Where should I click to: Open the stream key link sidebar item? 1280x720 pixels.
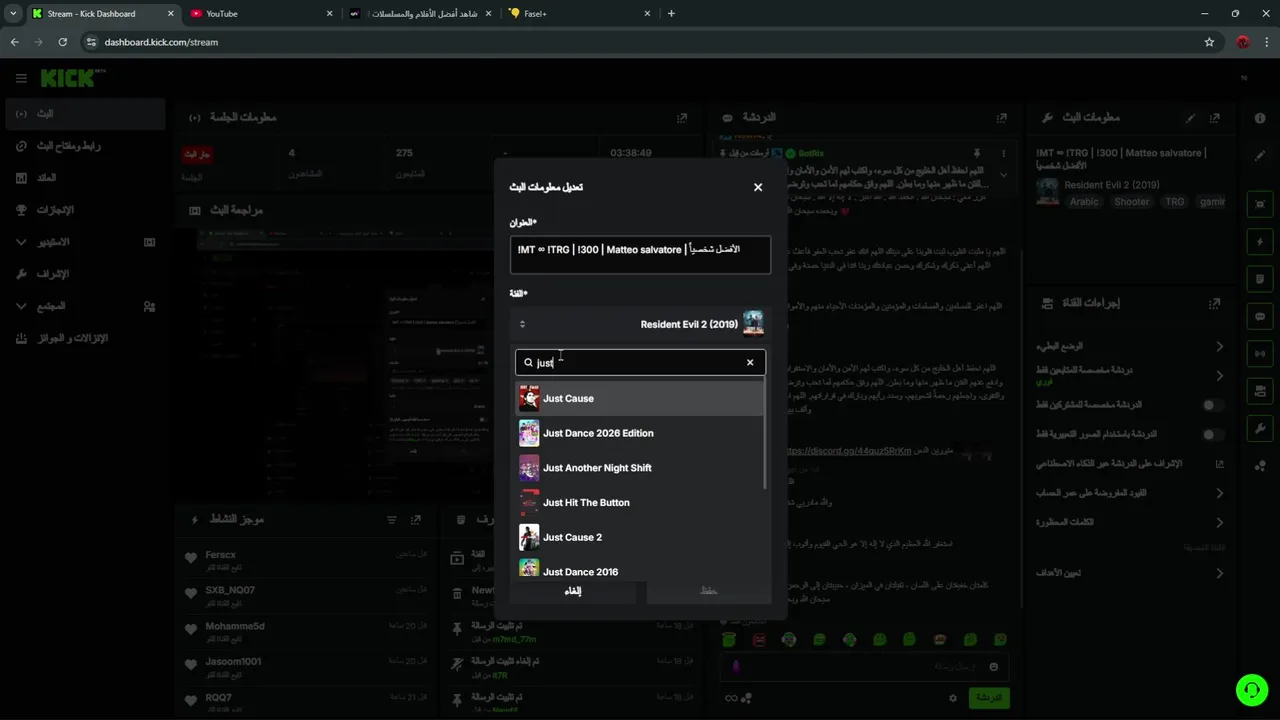84,146
